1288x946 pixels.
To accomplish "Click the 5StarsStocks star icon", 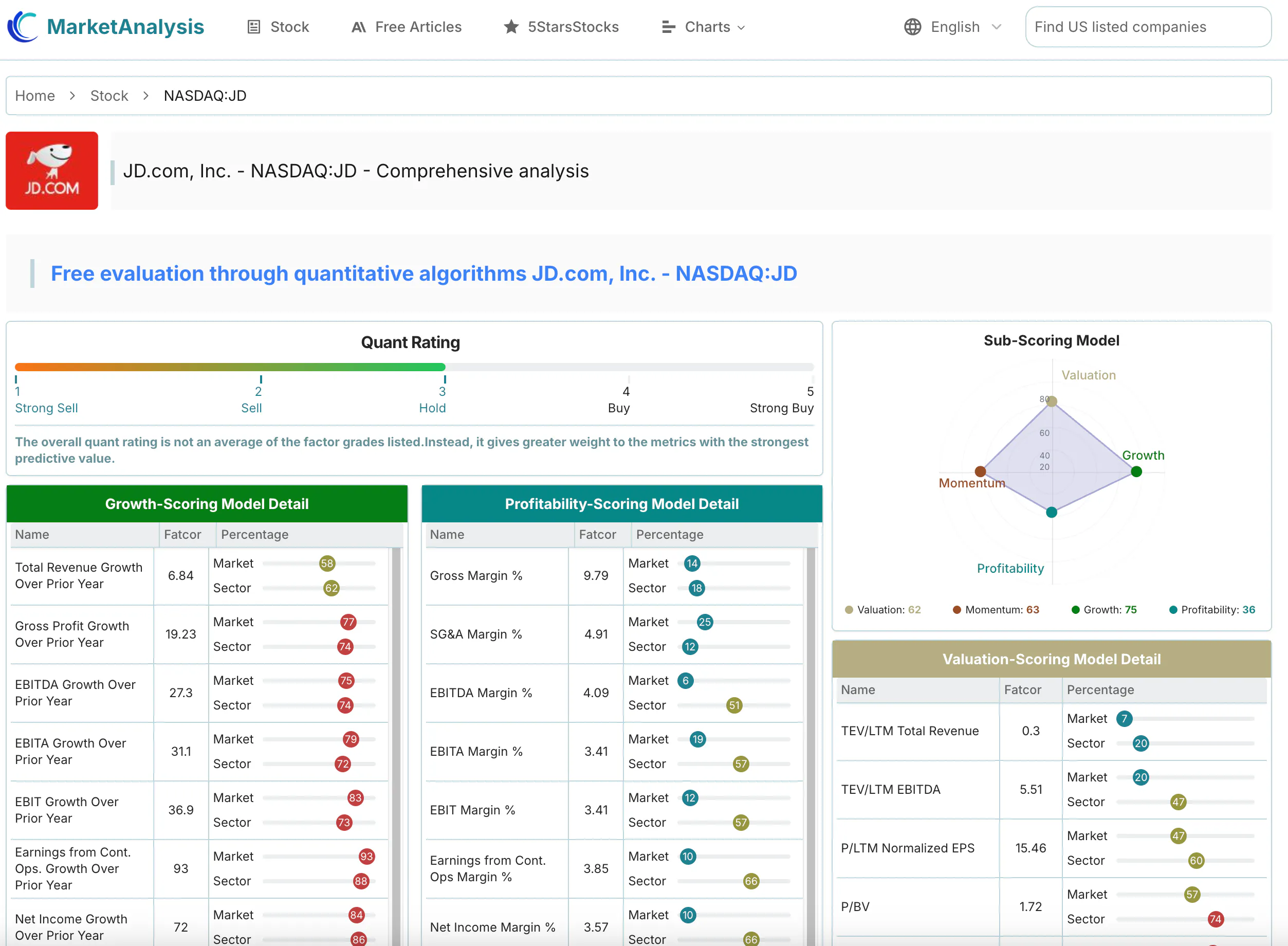I will tap(511, 27).
